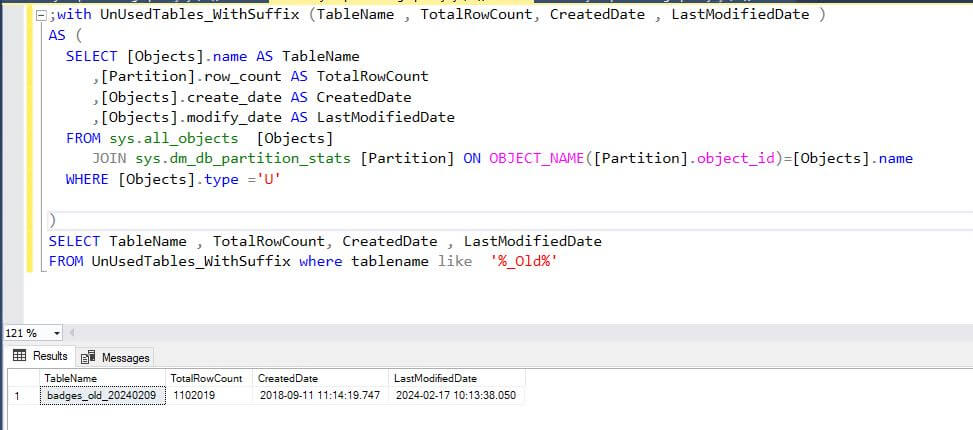Click the WHERE keyword before [Objects].type
973x430 pixels.
(x=87, y=179)
